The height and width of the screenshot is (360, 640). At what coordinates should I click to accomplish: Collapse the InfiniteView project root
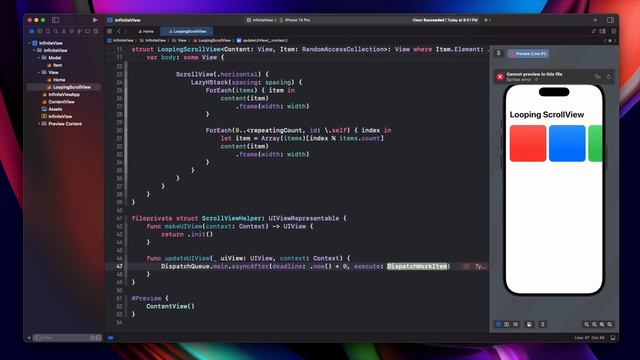tap(29, 43)
